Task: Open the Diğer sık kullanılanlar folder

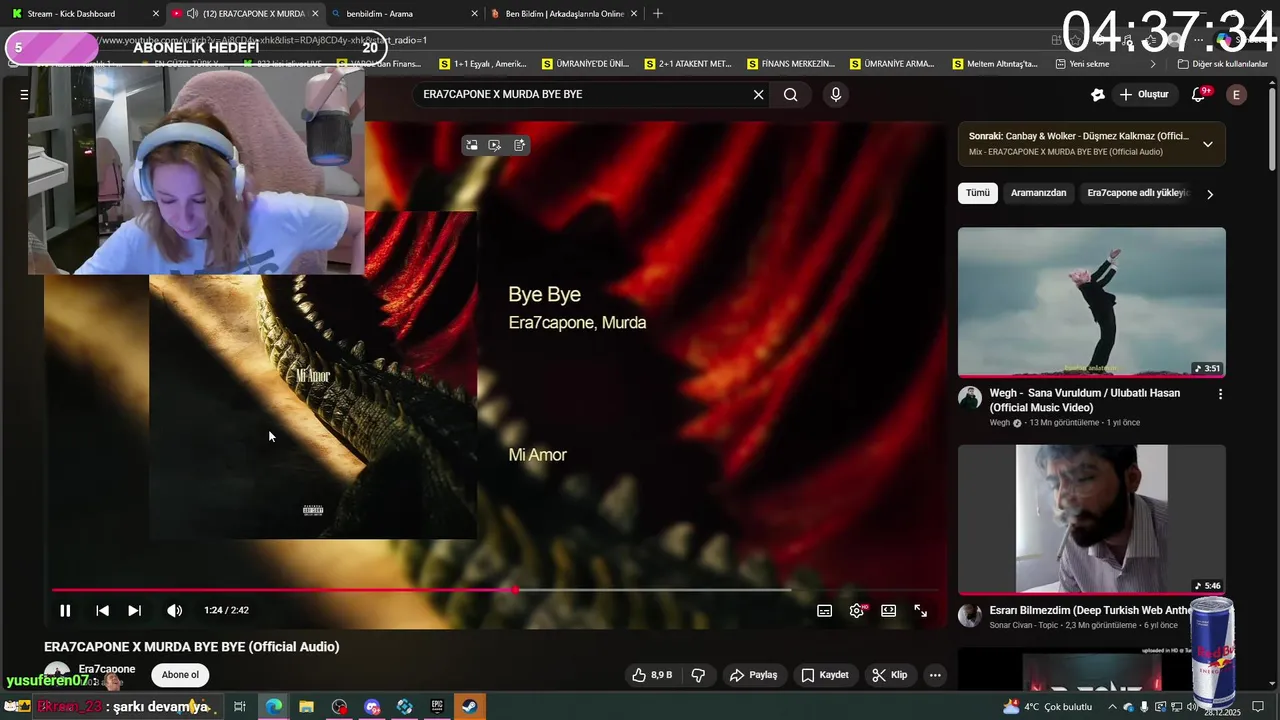Action: click(1222, 64)
